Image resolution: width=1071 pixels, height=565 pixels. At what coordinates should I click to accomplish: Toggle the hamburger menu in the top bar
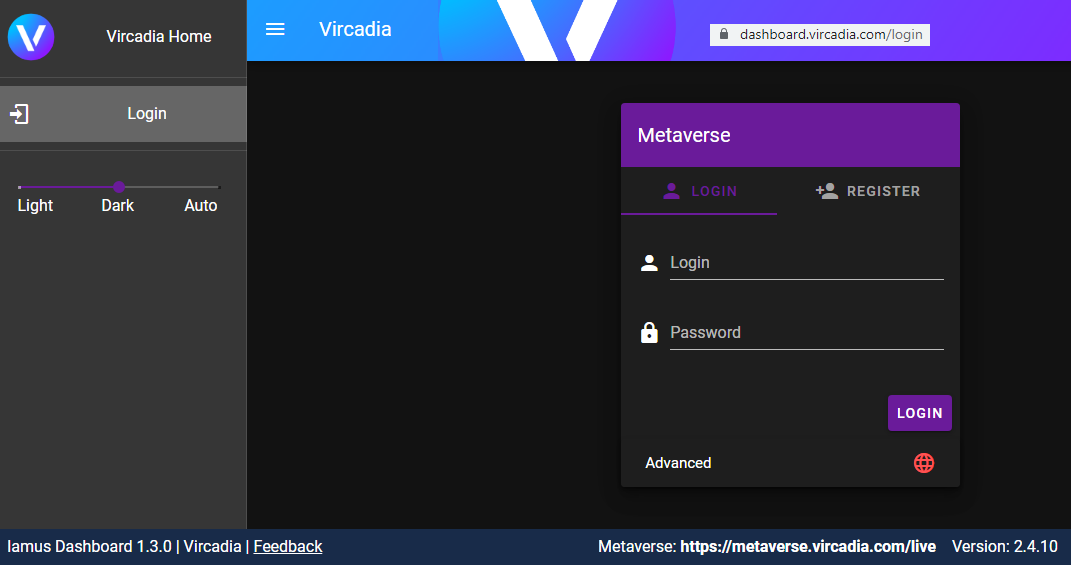pyautogui.click(x=275, y=29)
